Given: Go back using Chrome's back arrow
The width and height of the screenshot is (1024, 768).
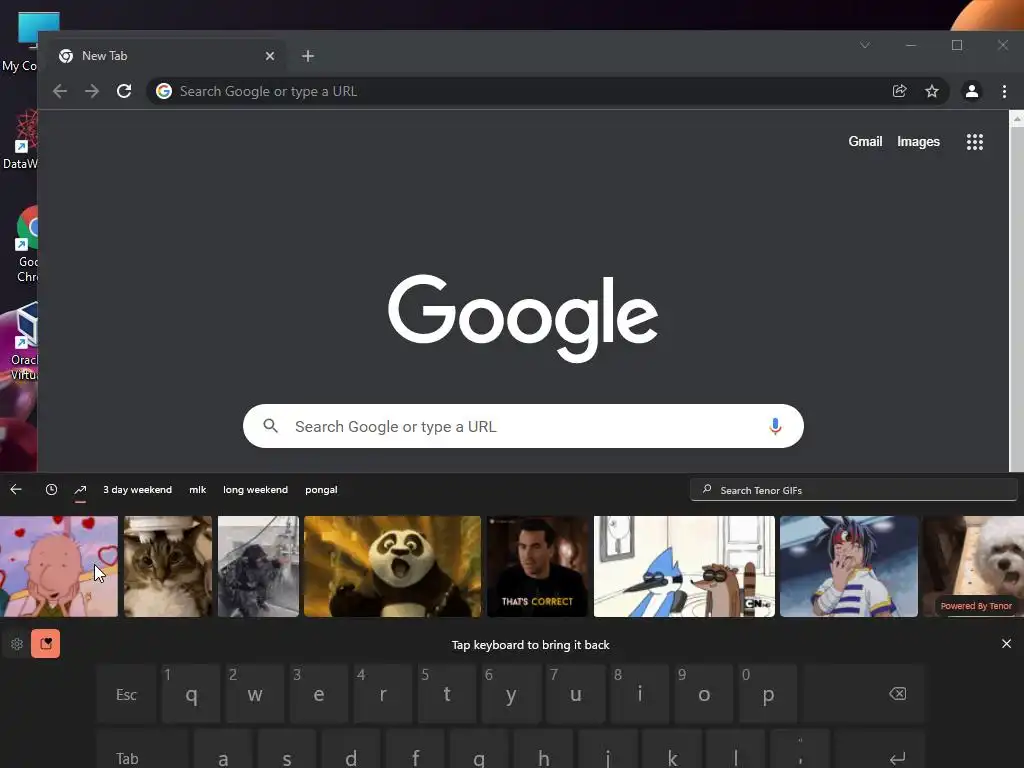Looking at the screenshot, I should tap(60, 91).
